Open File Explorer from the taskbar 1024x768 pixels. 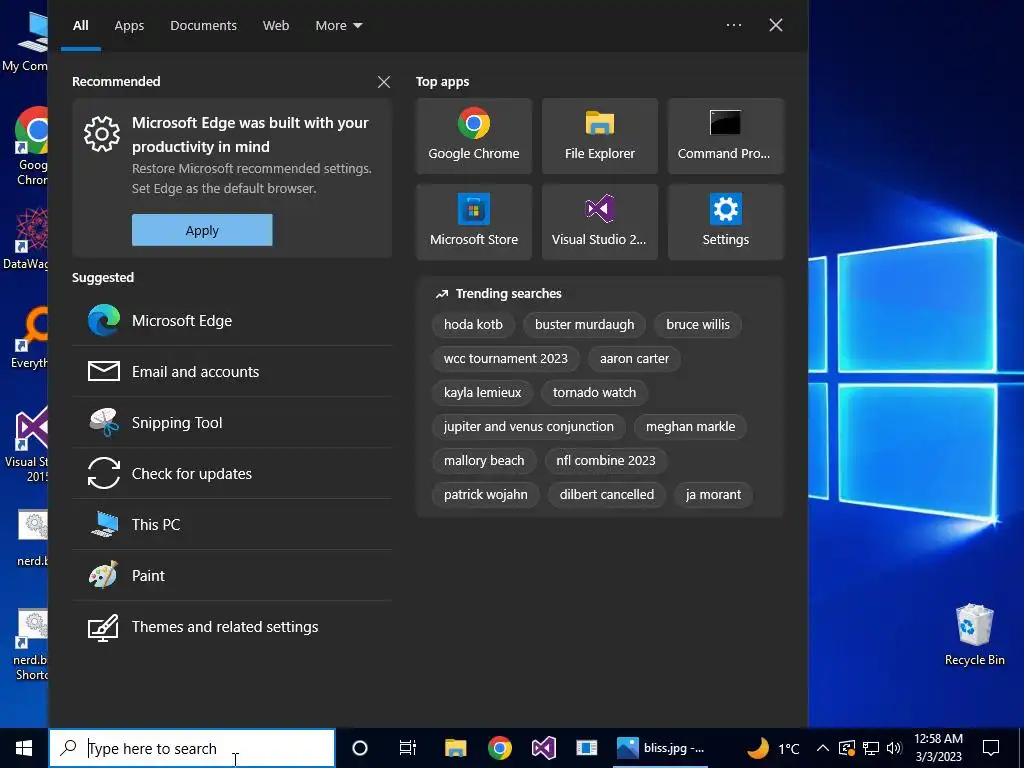pos(455,748)
